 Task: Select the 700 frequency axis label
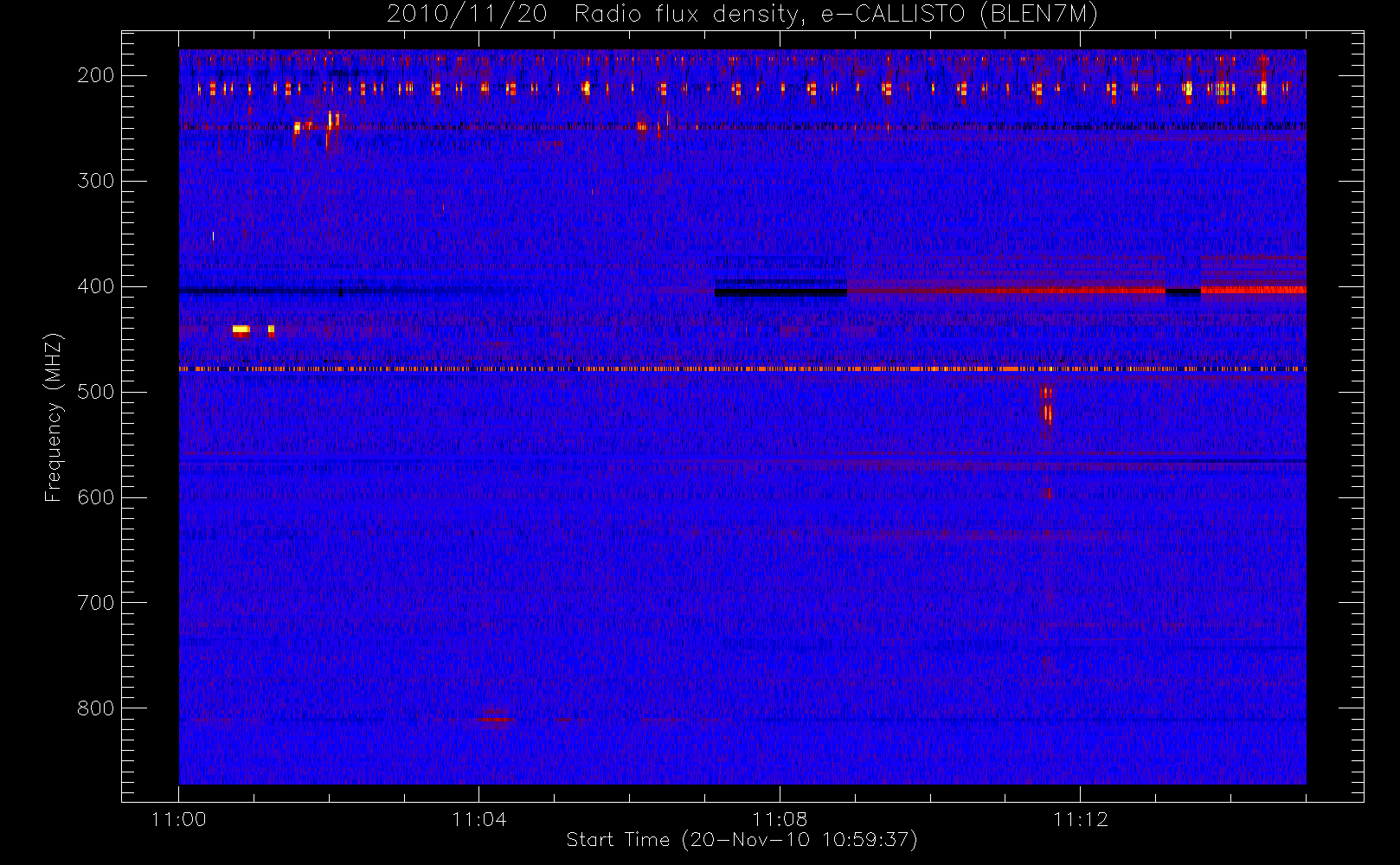[95, 603]
